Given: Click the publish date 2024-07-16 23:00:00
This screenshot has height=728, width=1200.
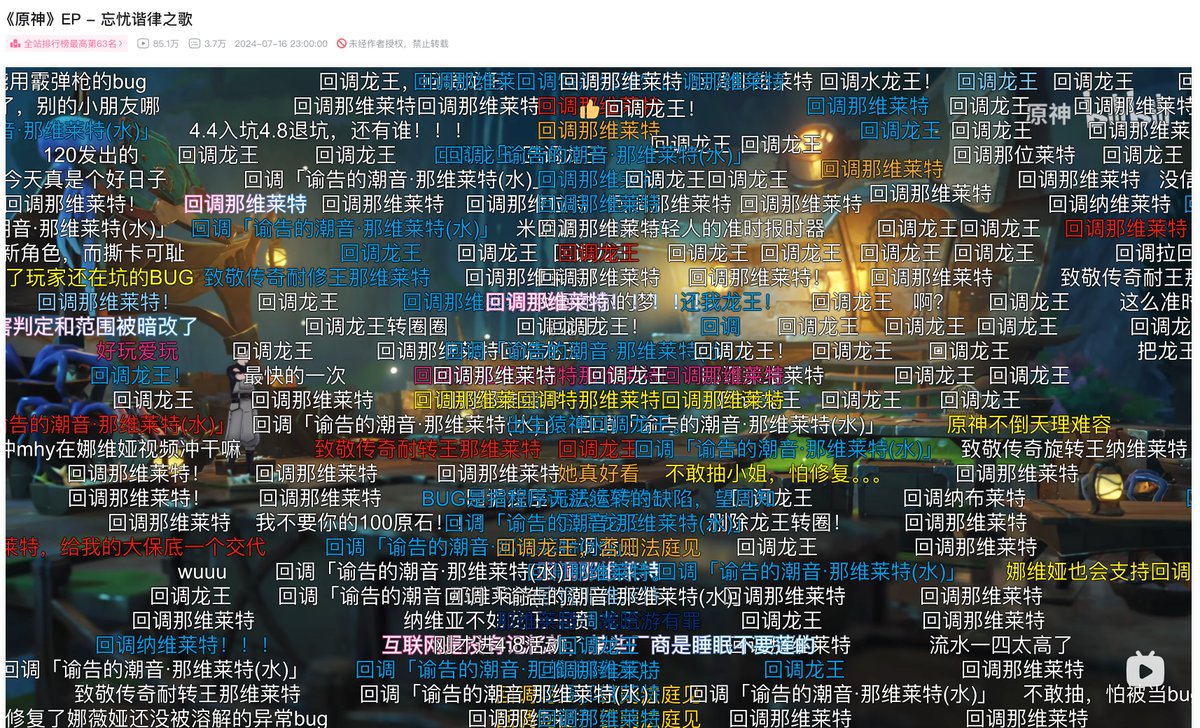Looking at the screenshot, I should point(281,44).
